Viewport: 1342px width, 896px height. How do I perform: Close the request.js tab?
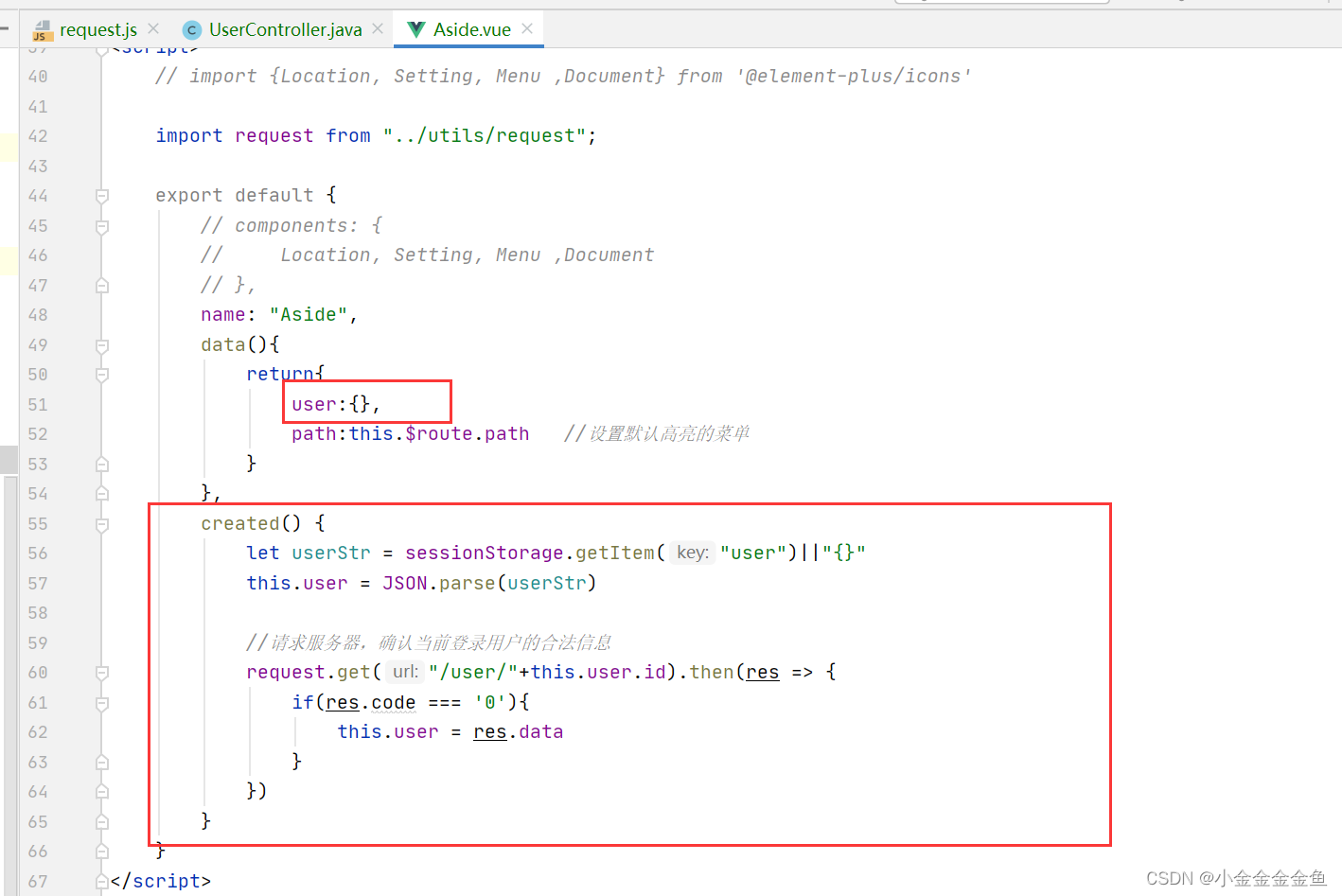(x=153, y=29)
